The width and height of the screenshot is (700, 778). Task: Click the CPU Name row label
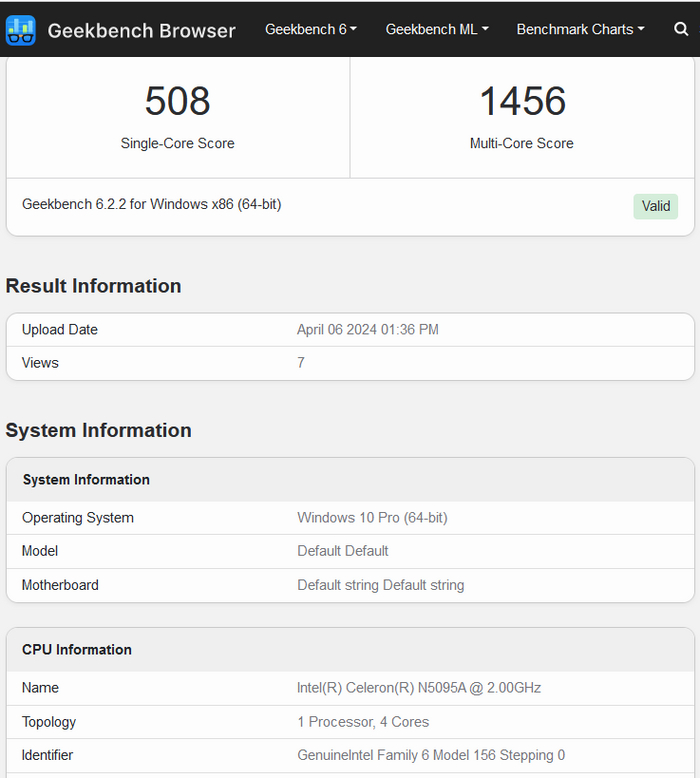click(40, 688)
